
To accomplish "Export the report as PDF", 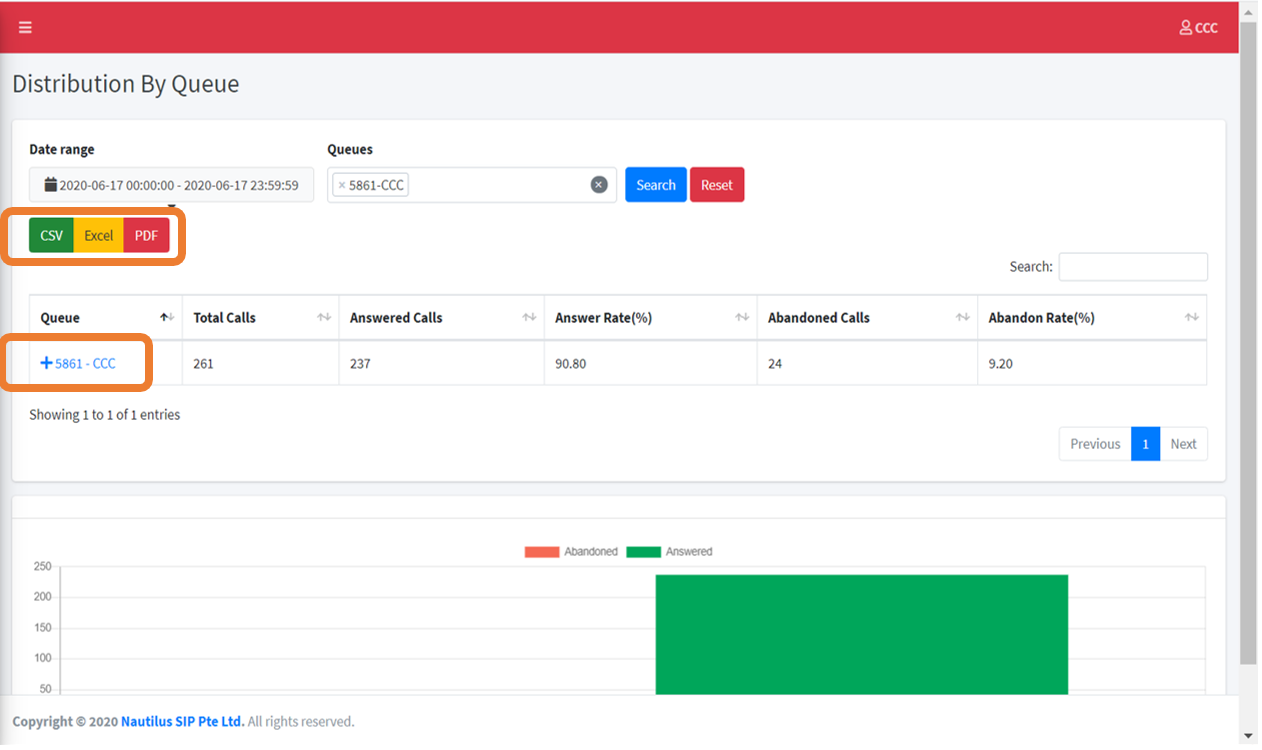I will tap(146, 235).
